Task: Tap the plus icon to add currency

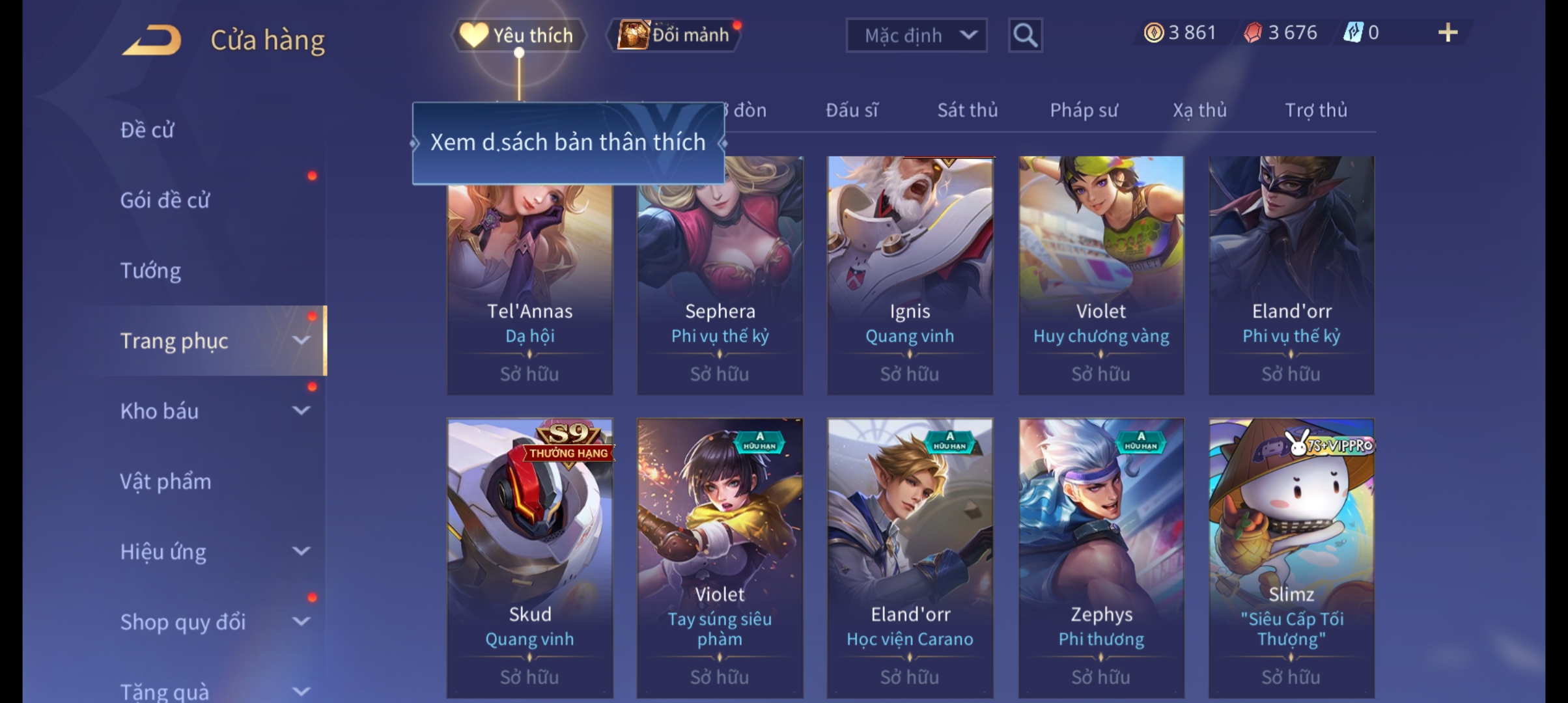Action: (x=1448, y=33)
